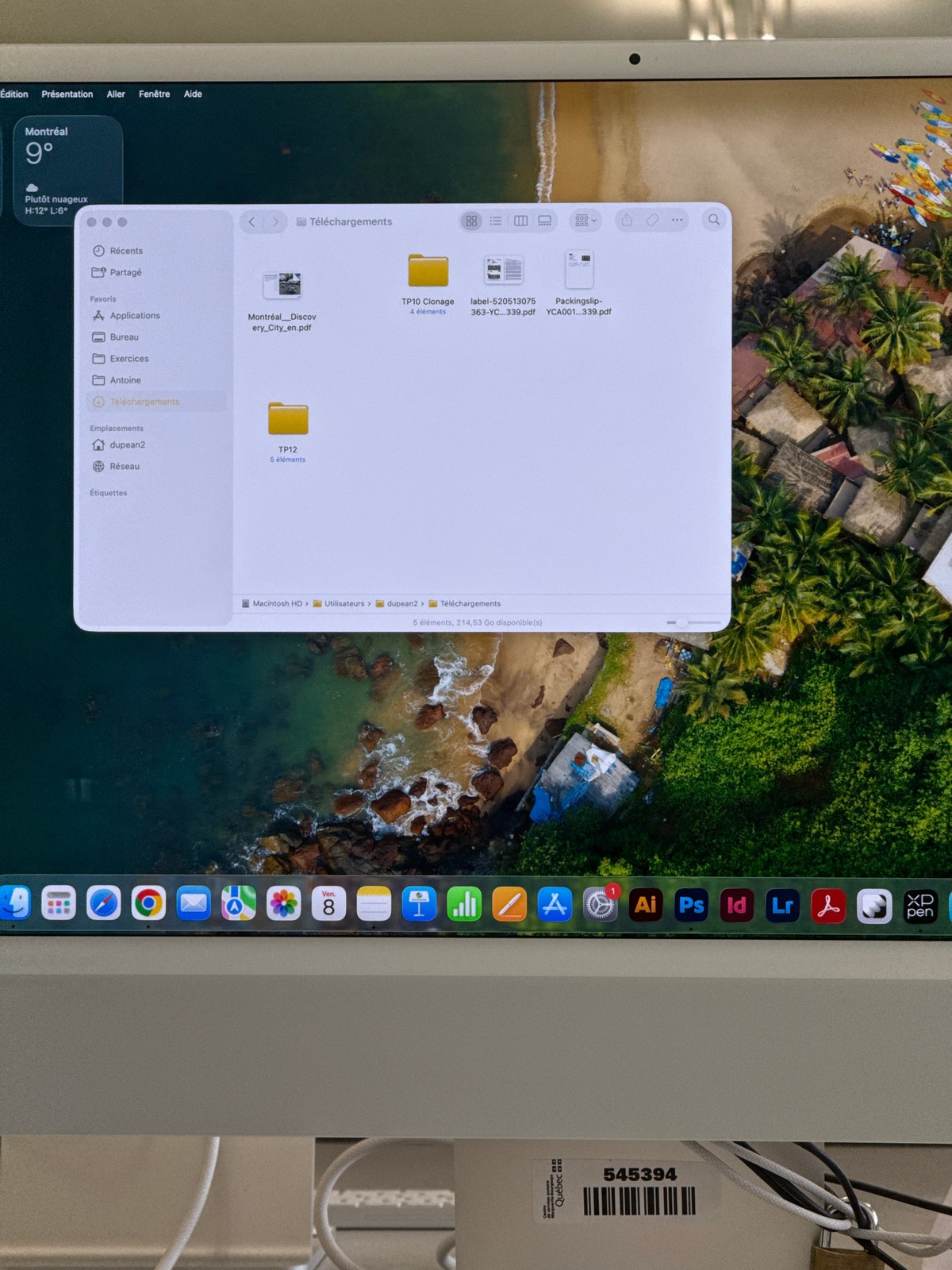Click Utilisateurs in the path bar

coord(339,603)
